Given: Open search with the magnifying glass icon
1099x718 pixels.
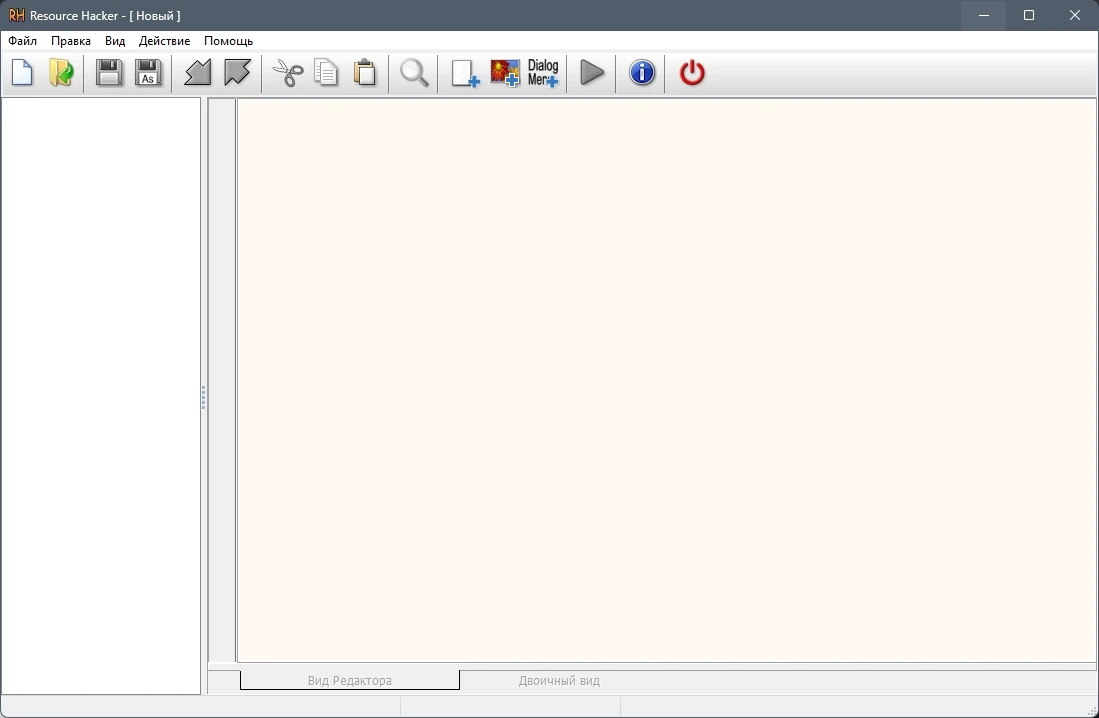Looking at the screenshot, I should coord(414,73).
